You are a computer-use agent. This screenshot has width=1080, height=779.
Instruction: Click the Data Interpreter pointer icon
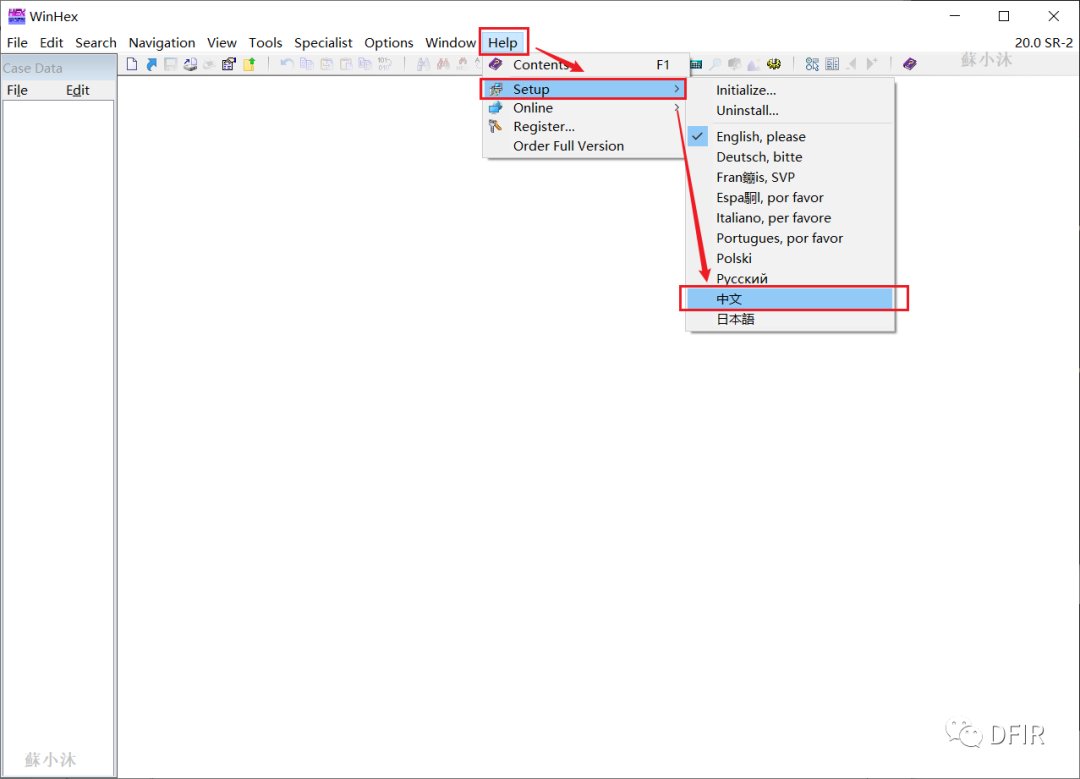click(813, 64)
